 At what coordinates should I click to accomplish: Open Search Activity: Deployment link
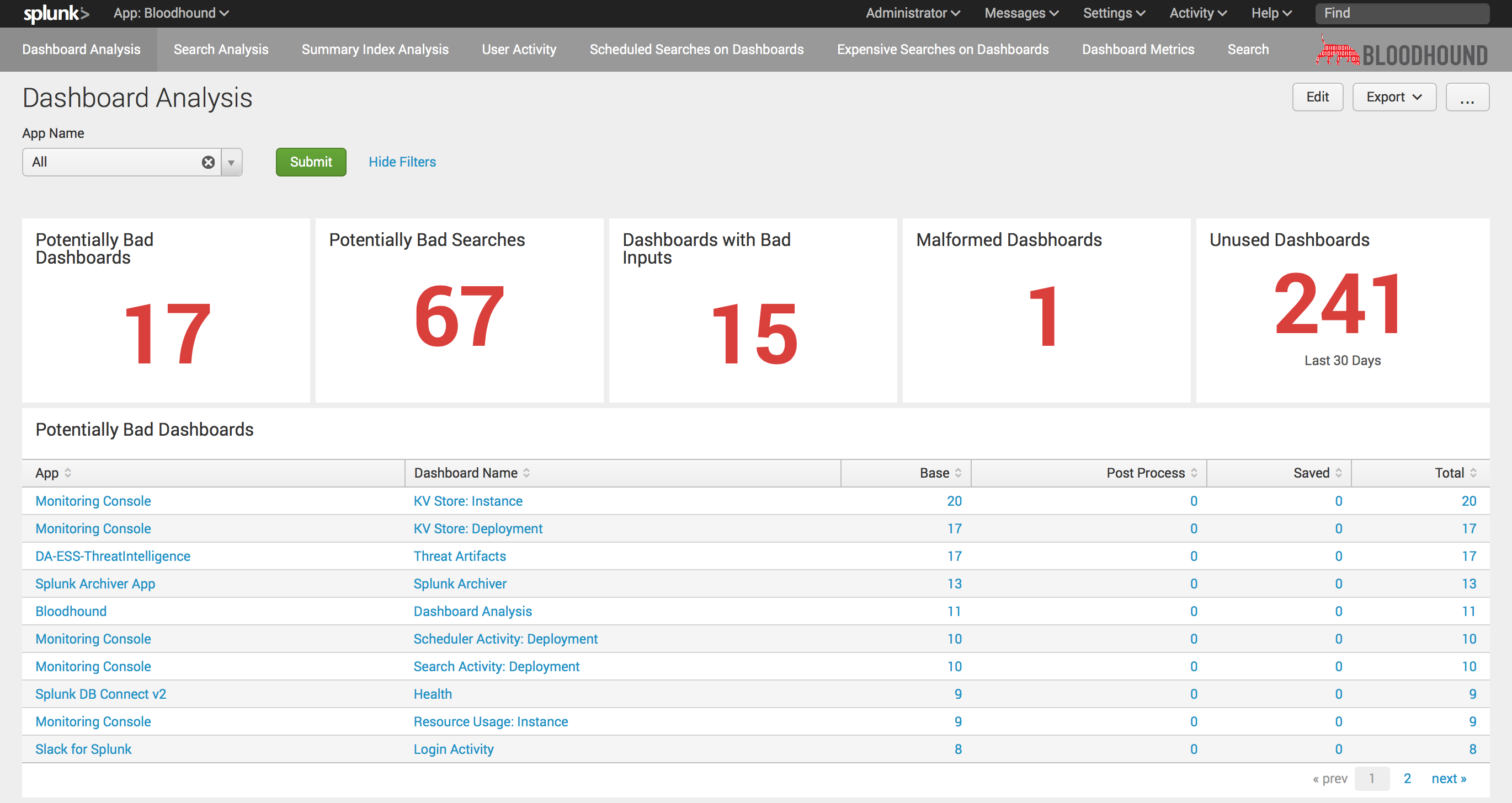(x=496, y=666)
